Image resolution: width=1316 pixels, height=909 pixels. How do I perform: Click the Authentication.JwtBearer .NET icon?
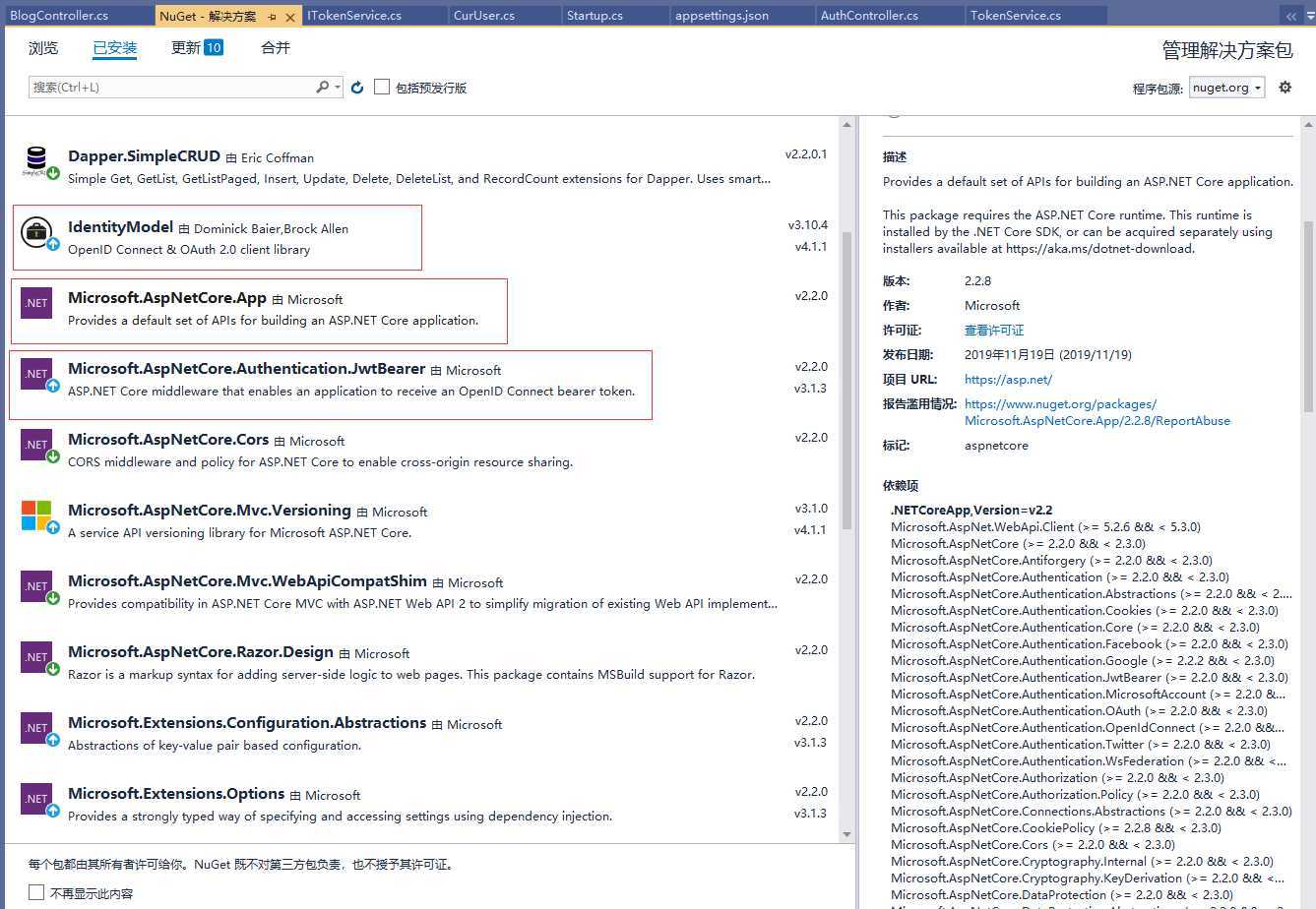(36, 374)
